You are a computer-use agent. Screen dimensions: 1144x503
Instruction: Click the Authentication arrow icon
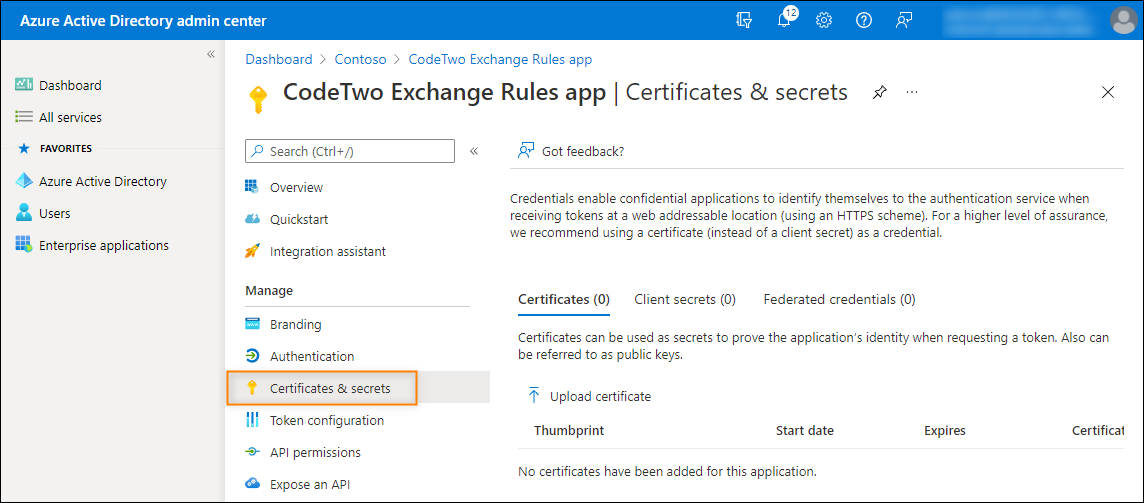(252, 356)
